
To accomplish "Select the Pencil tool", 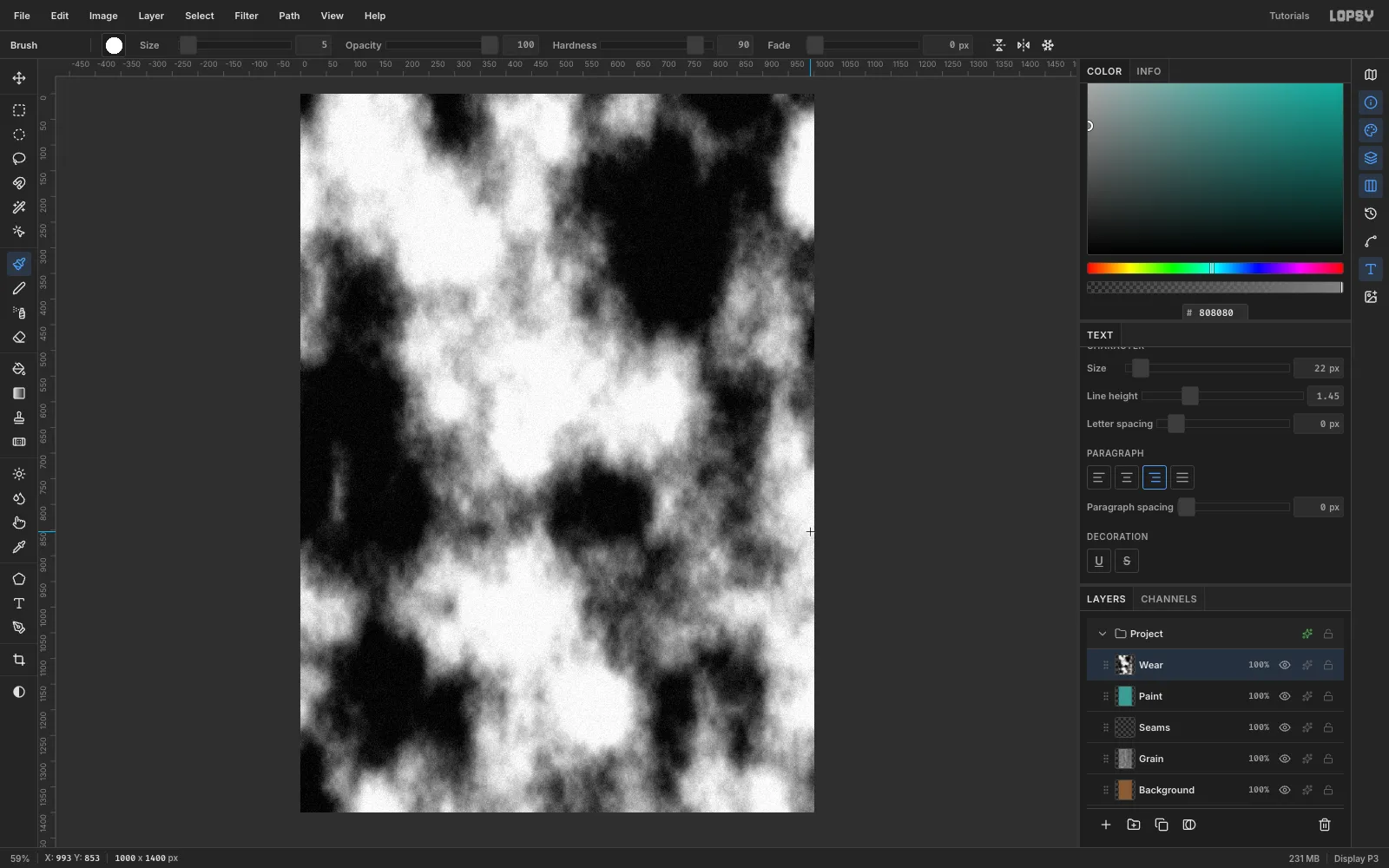I will (x=19, y=288).
